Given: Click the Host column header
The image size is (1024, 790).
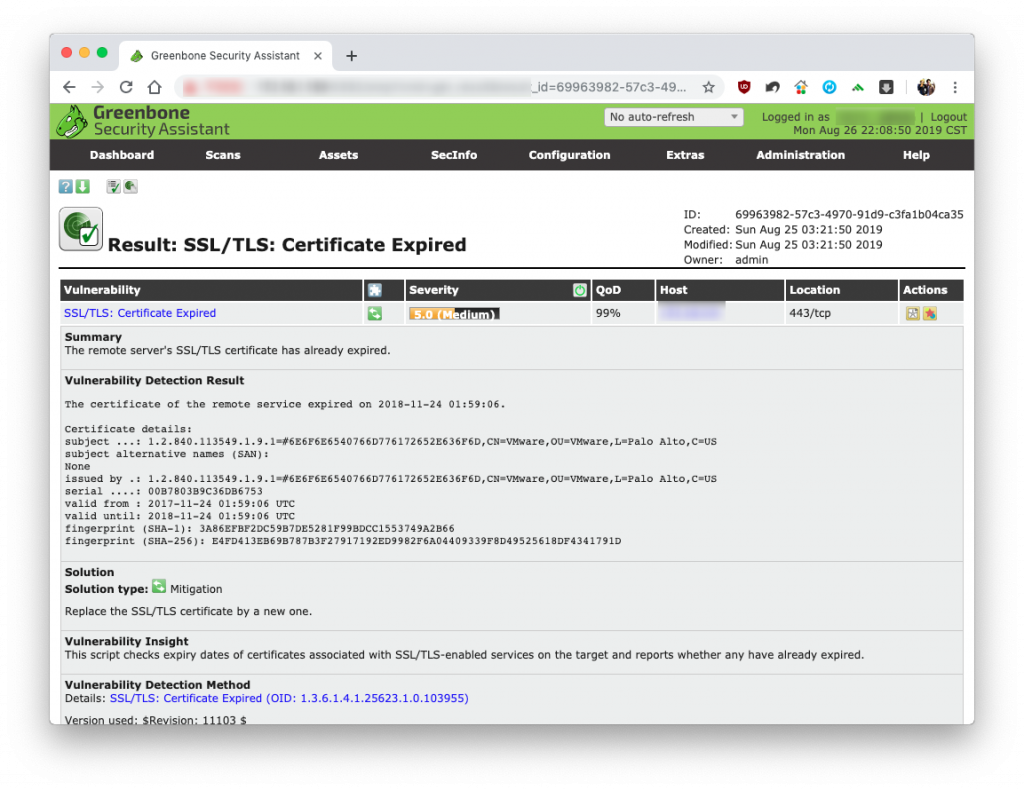Looking at the screenshot, I should tap(673, 290).
